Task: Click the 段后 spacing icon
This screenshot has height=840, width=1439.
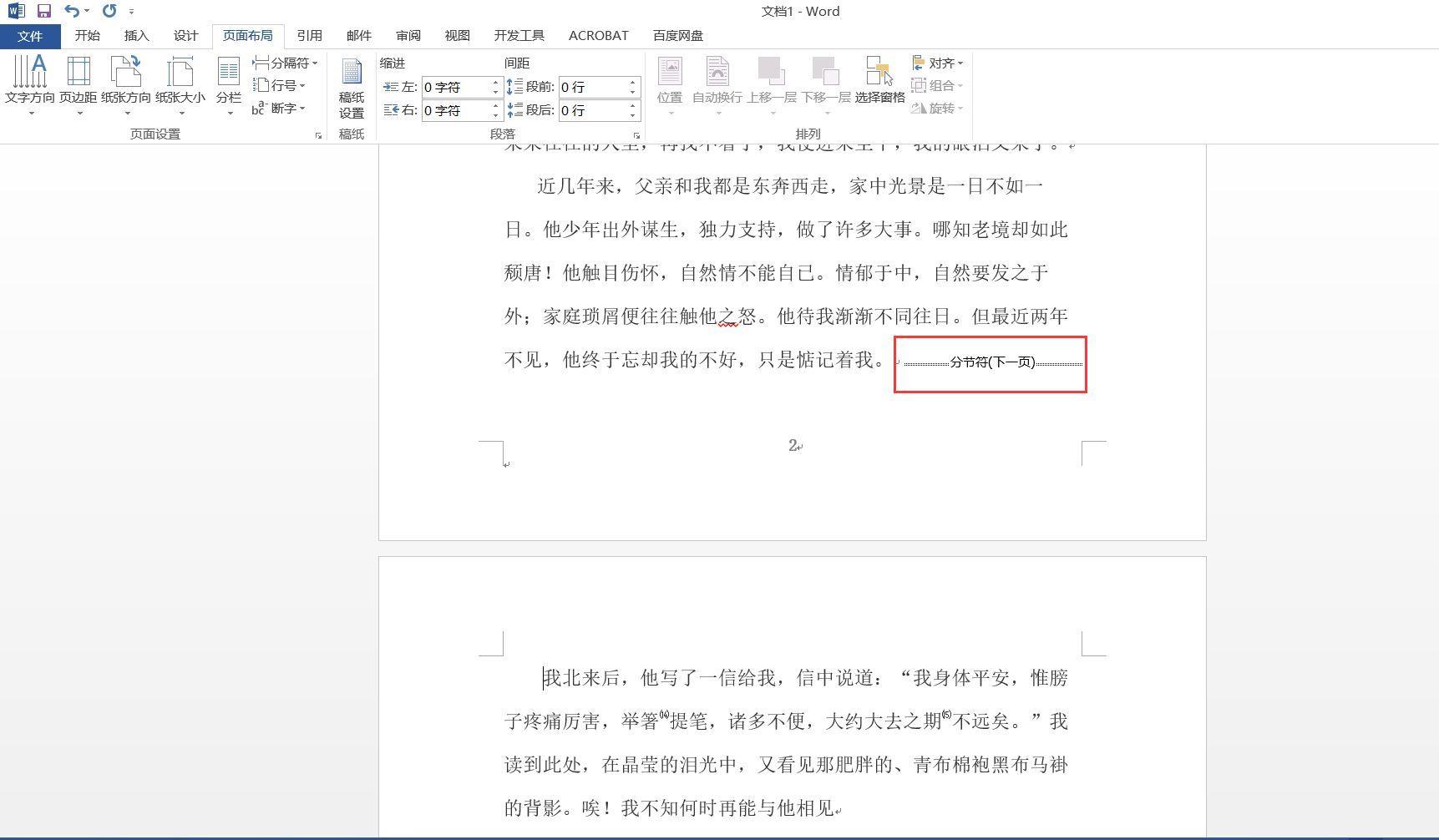Action: click(x=515, y=110)
